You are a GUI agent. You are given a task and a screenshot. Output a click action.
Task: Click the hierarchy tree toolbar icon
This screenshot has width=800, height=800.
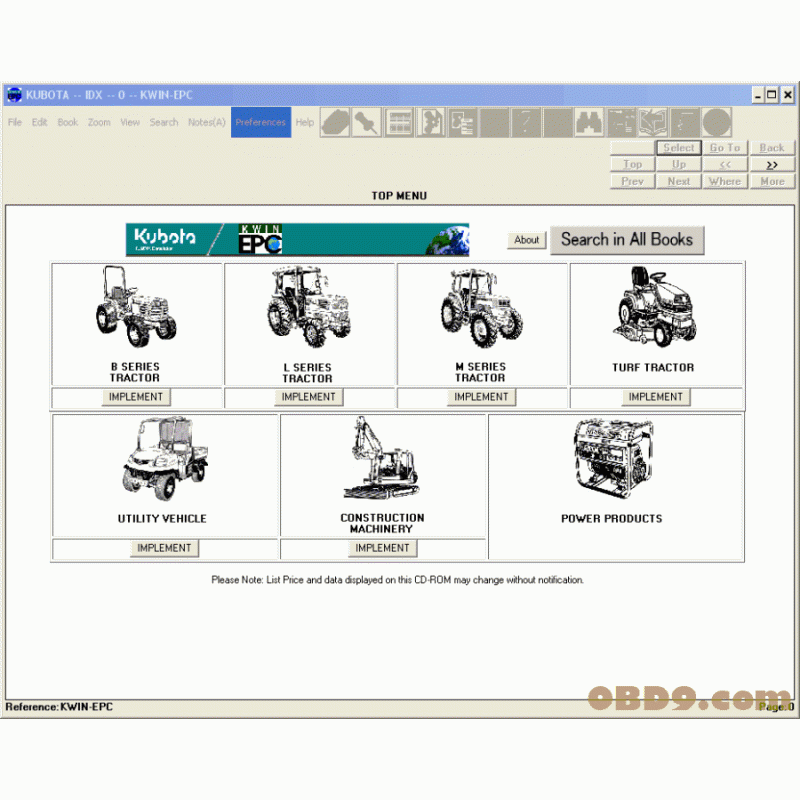[622, 122]
